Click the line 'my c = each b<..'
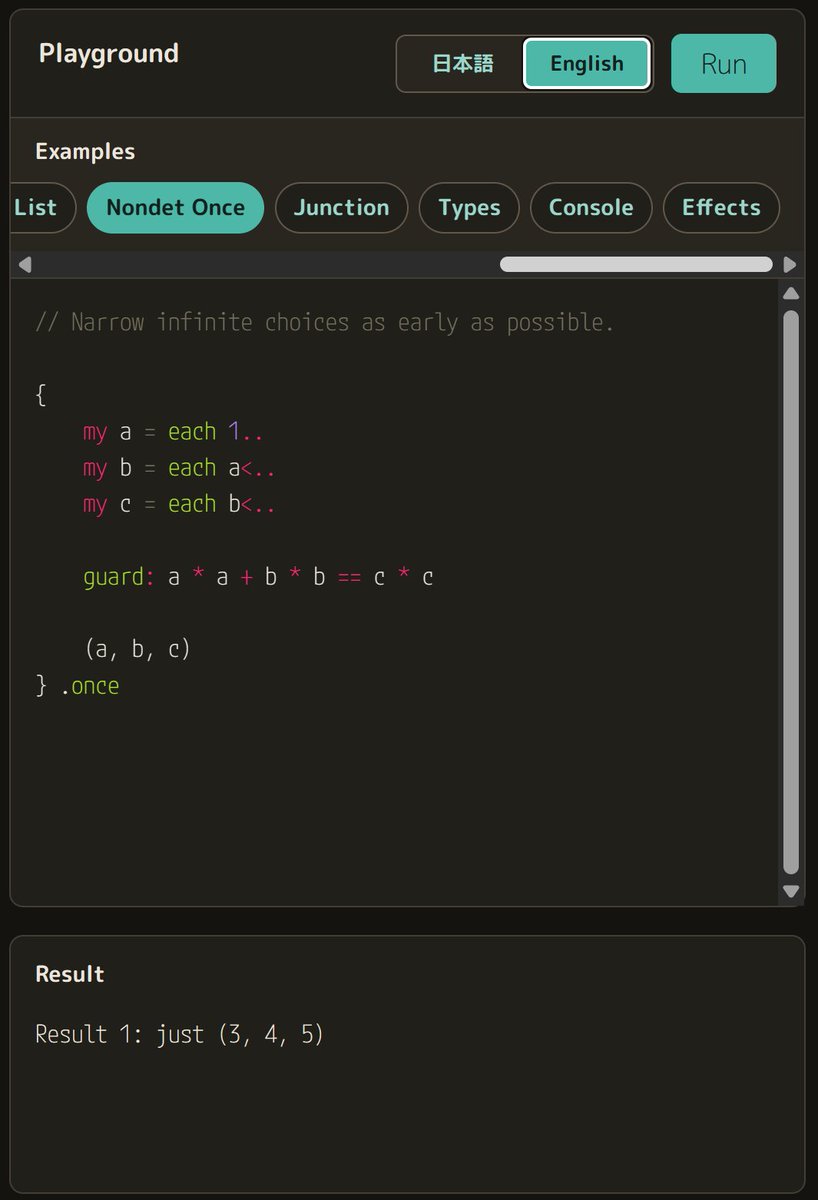The height and width of the screenshot is (1200, 818). [179, 504]
